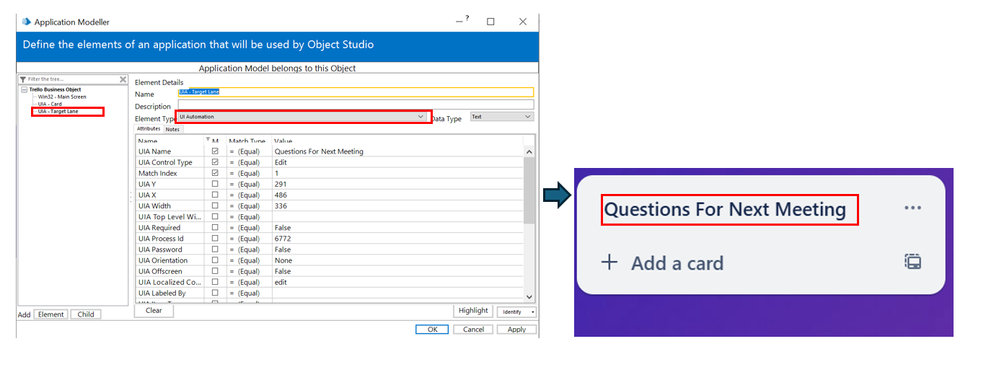999x367 pixels.
Task: Open the help question mark in title bar
Action: pyautogui.click(x=467, y=19)
